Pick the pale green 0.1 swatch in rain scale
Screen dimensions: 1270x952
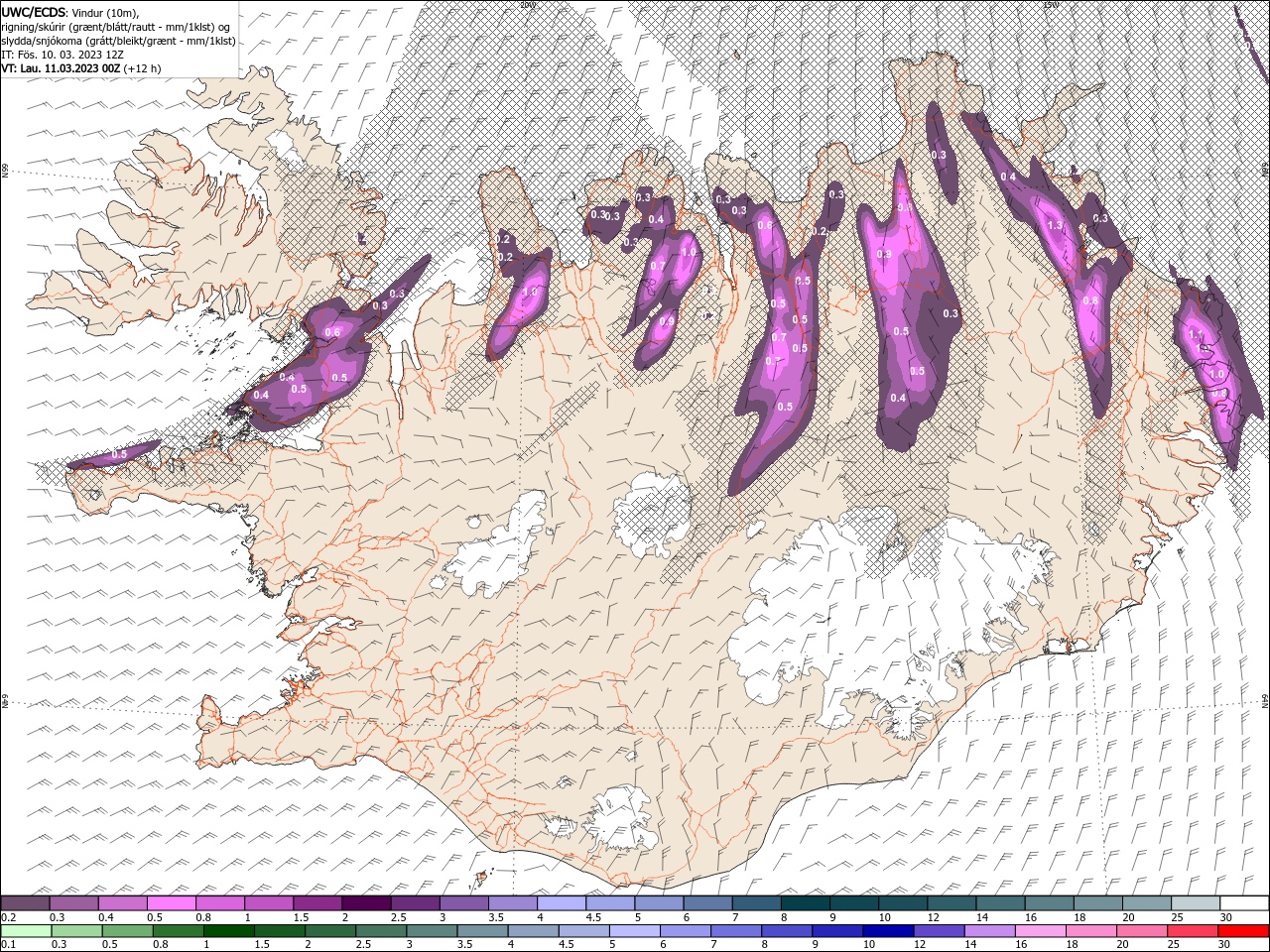pyautogui.click(x=26, y=931)
